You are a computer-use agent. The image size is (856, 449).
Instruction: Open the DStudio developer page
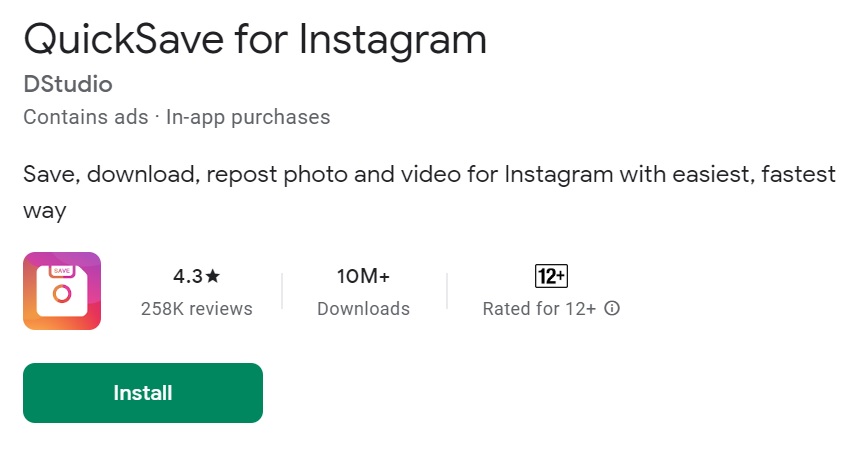point(68,84)
